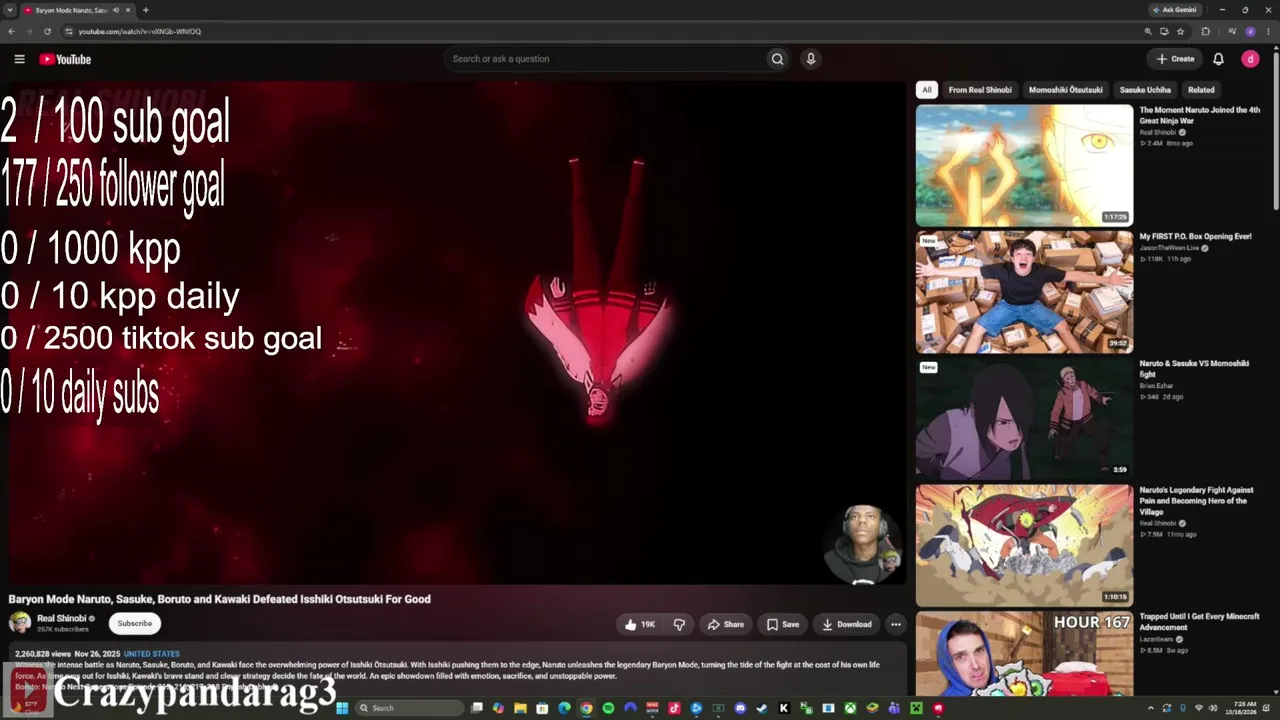Subscribe to Real Shinobi channel

pos(134,623)
